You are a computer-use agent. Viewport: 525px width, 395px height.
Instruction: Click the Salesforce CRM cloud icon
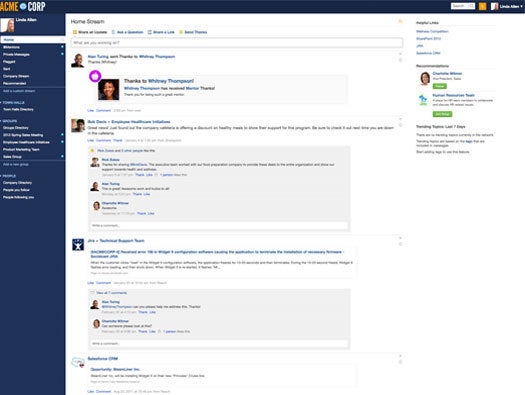[78, 363]
